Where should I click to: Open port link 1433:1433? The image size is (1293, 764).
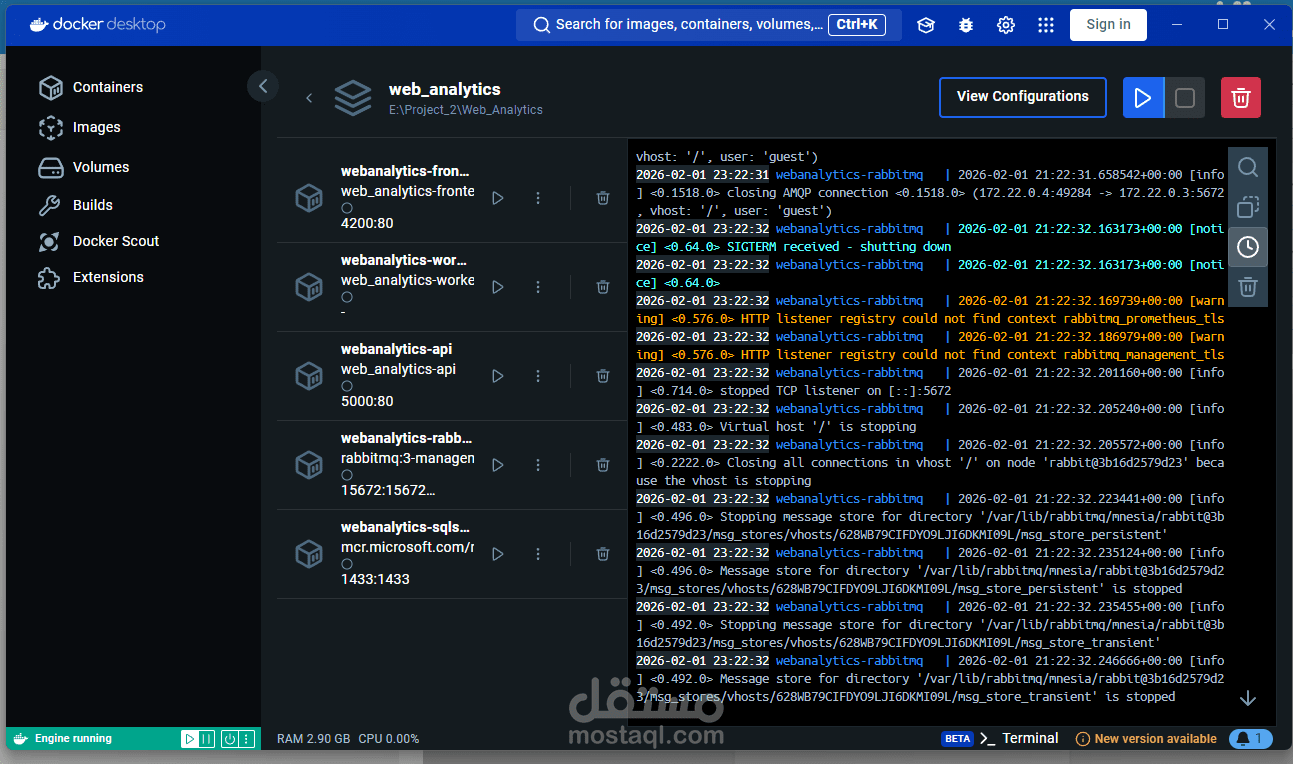click(x=375, y=579)
